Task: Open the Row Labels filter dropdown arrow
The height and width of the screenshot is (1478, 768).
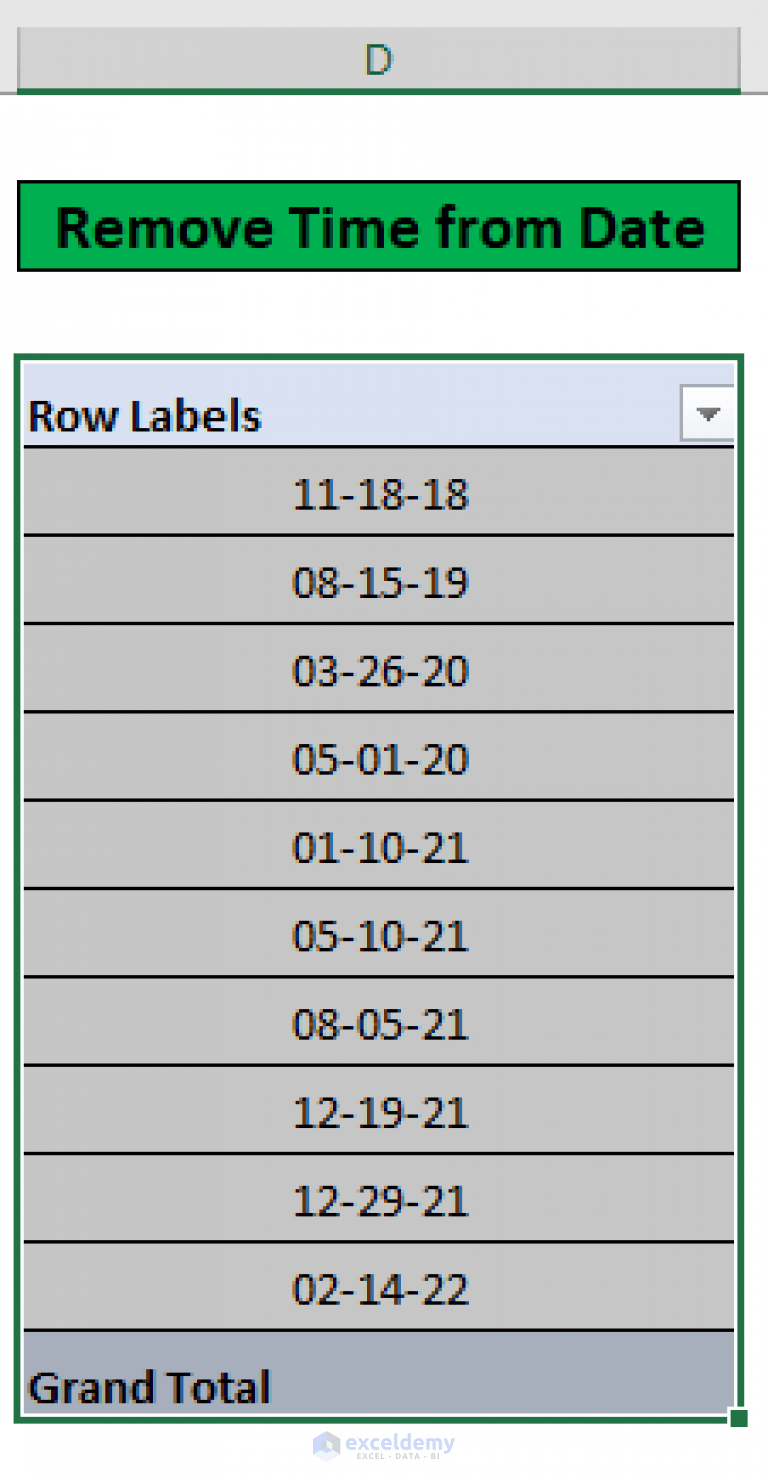Action: (707, 412)
